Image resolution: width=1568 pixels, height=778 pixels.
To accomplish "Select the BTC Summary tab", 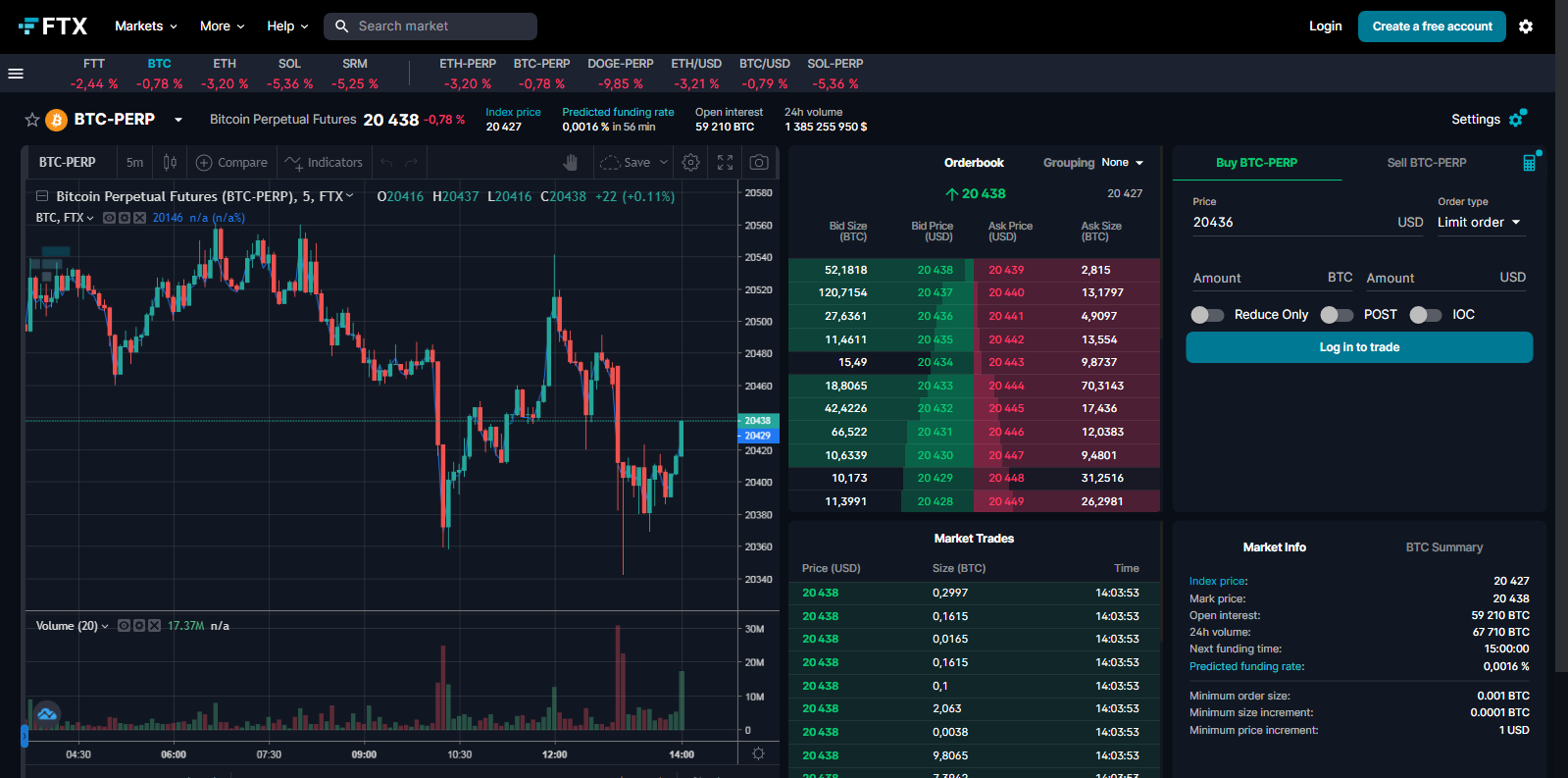I will click(x=1444, y=547).
